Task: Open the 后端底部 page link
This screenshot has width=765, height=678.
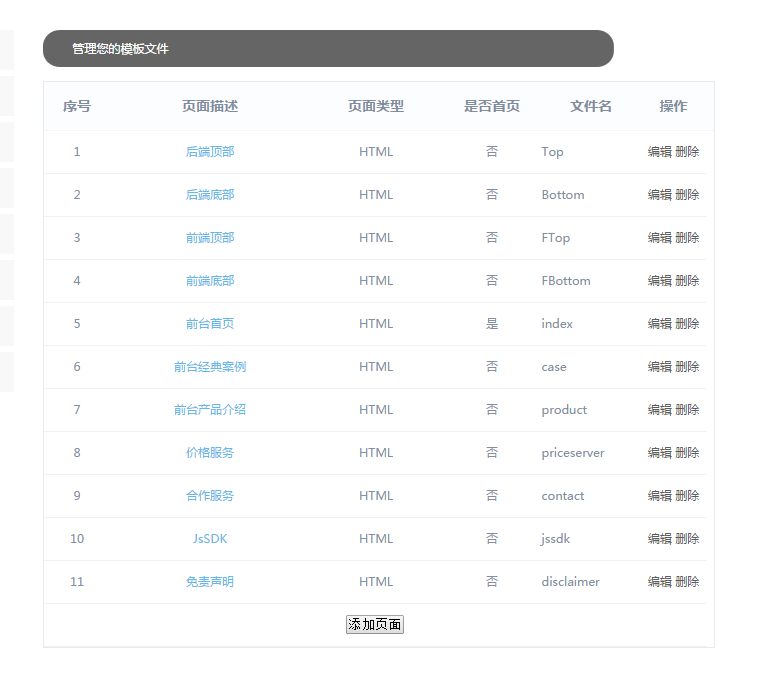Action: pyautogui.click(x=210, y=195)
